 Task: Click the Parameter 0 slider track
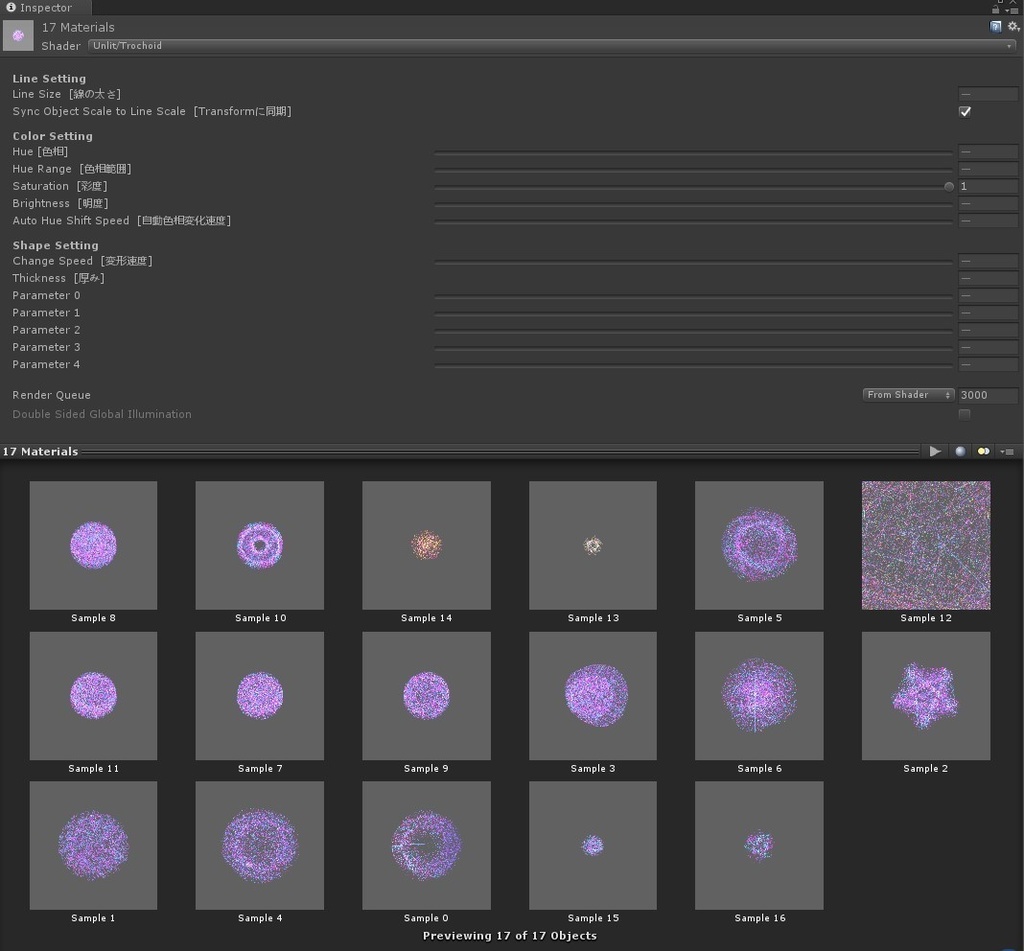(x=693, y=296)
